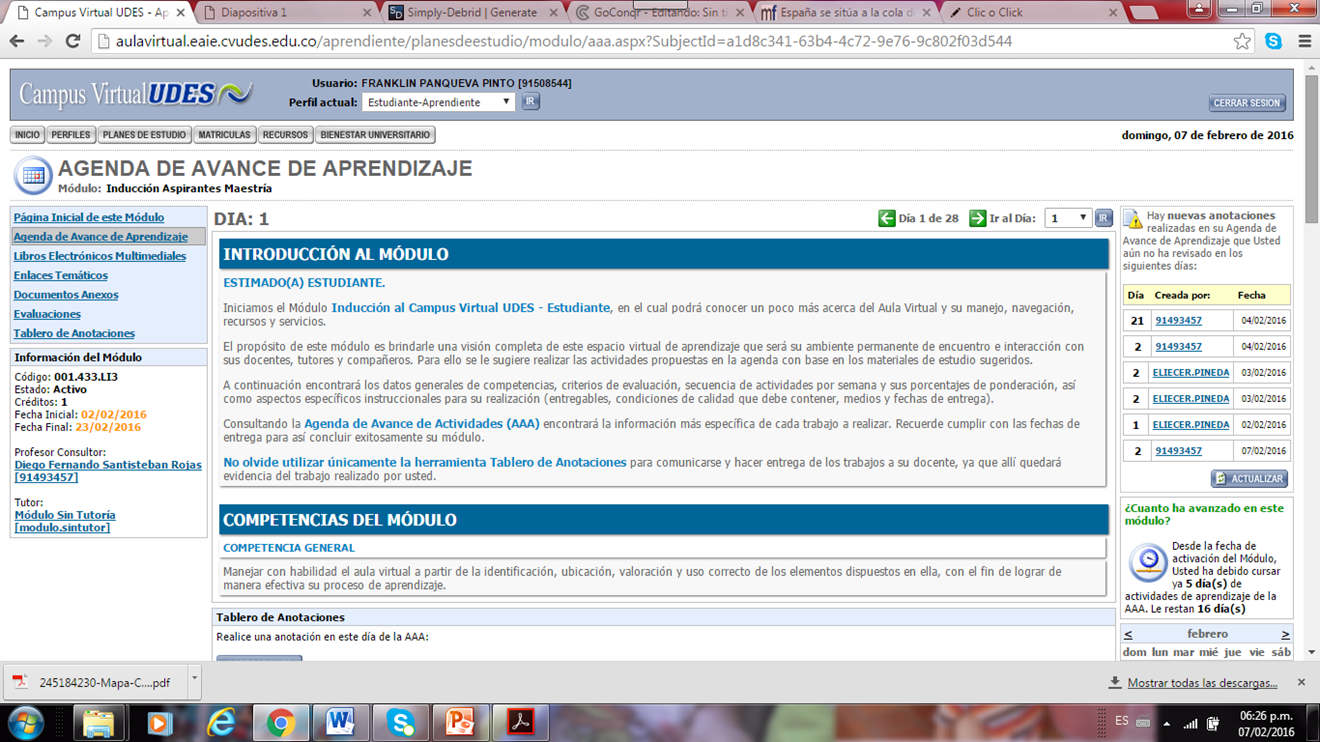
Task: Click the IR button next to Perfil actual
Action: (530, 102)
